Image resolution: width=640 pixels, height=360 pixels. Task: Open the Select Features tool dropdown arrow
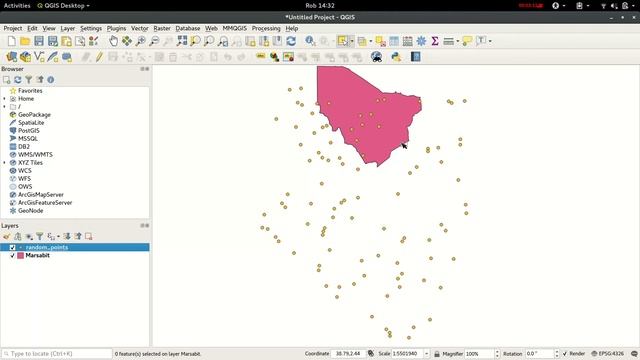(352, 41)
